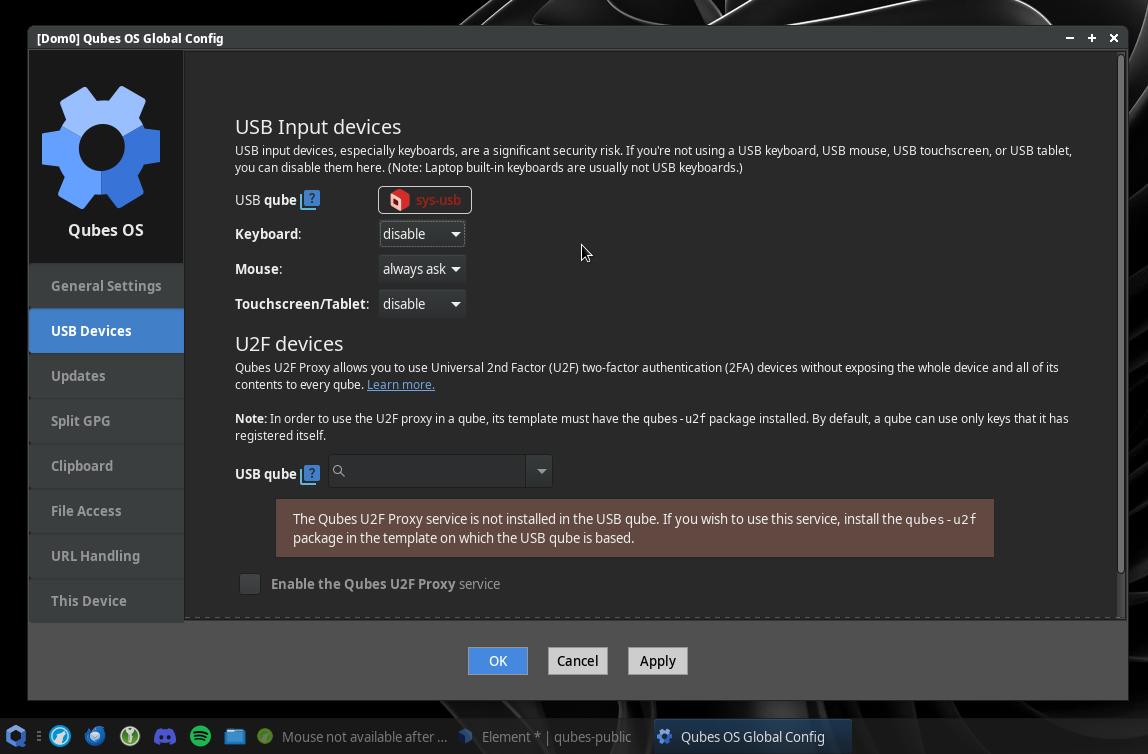1148x754 pixels.
Task: Expand the Mouse 'always ask' dropdown
Action: tap(421, 269)
